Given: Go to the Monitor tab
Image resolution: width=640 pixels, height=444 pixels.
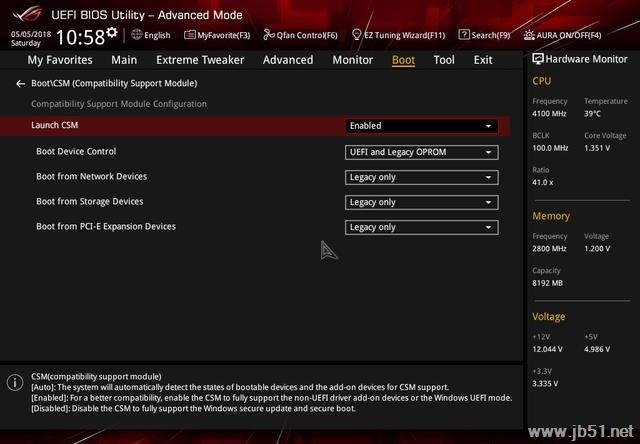Looking at the screenshot, I should point(353,60).
